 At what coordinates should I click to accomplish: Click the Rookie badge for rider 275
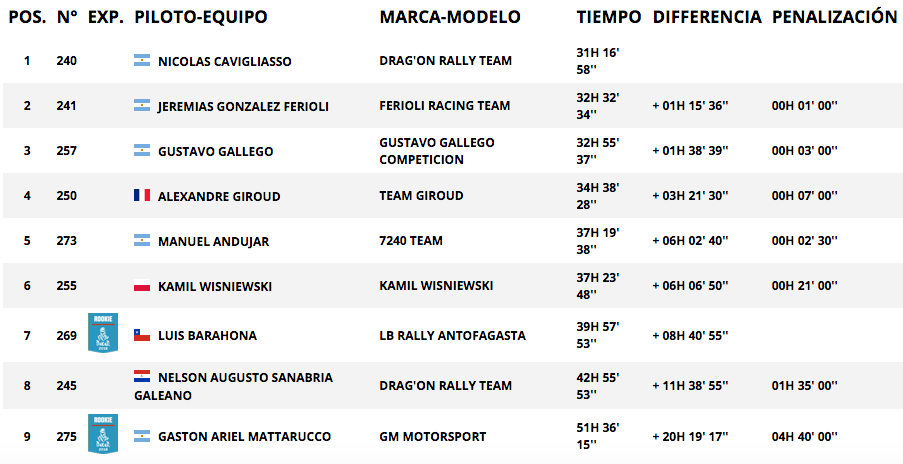[x=103, y=433]
